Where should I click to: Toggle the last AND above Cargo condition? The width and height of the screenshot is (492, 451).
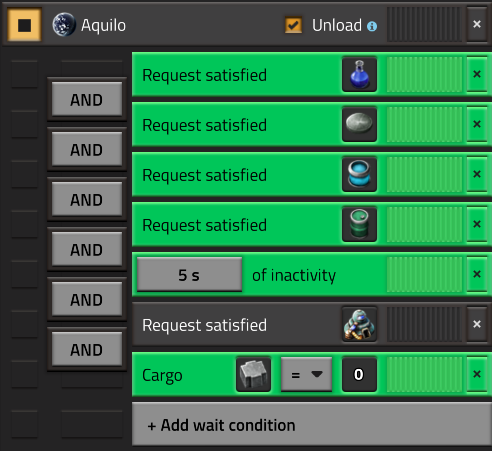tap(87, 350)
